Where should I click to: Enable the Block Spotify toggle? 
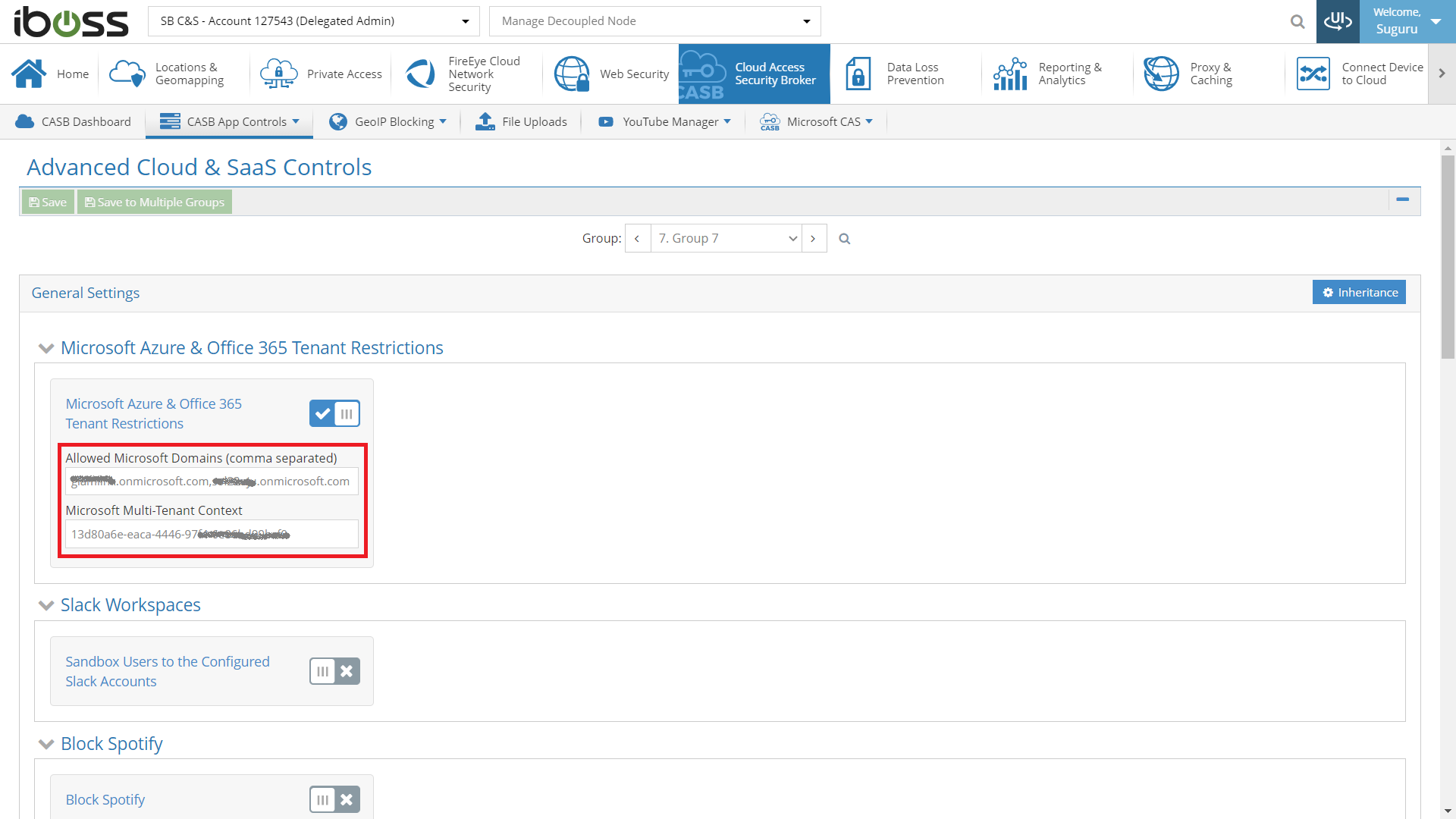pyautogui.click(x=334, y=799)
